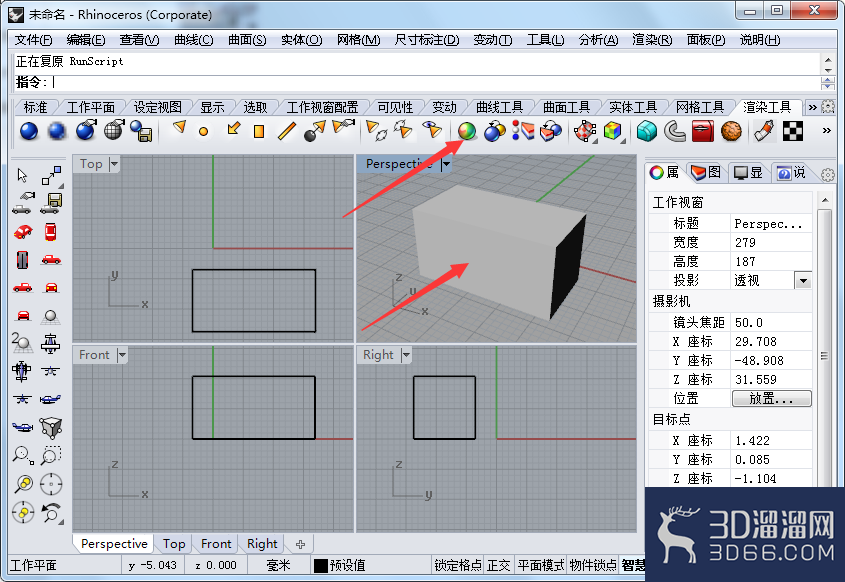Open the 显 display panel tab

tap(749, 172)
